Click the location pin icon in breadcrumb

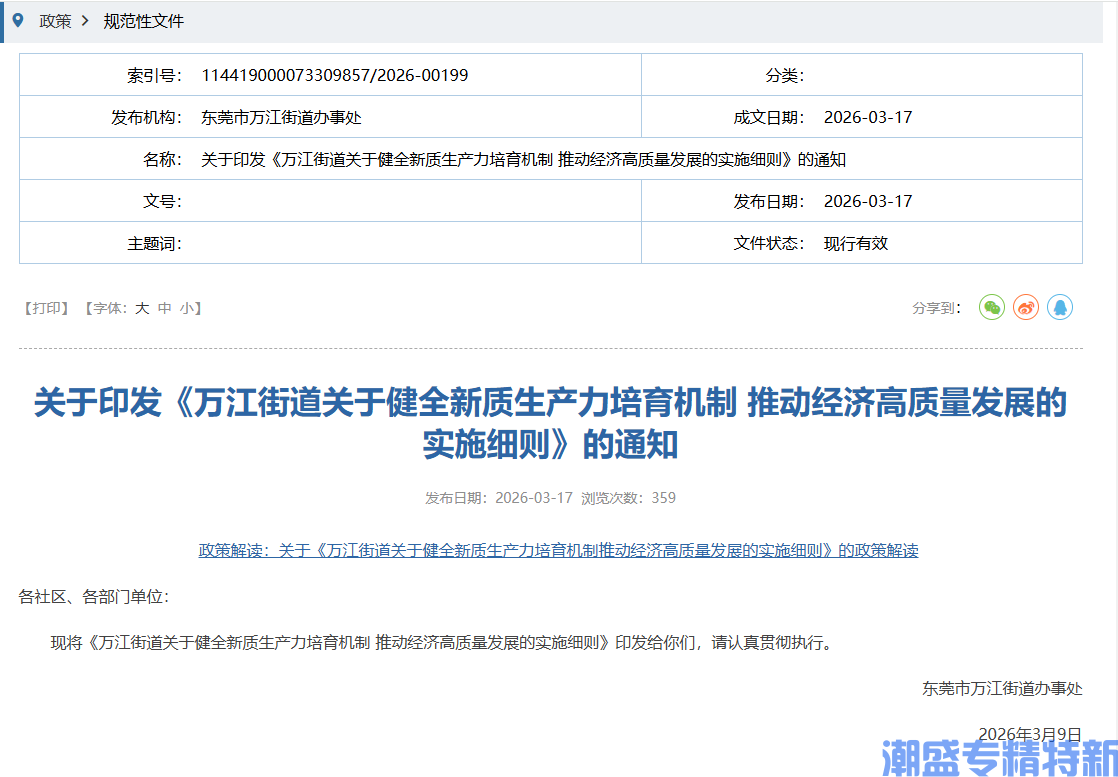tap(19, 21)
